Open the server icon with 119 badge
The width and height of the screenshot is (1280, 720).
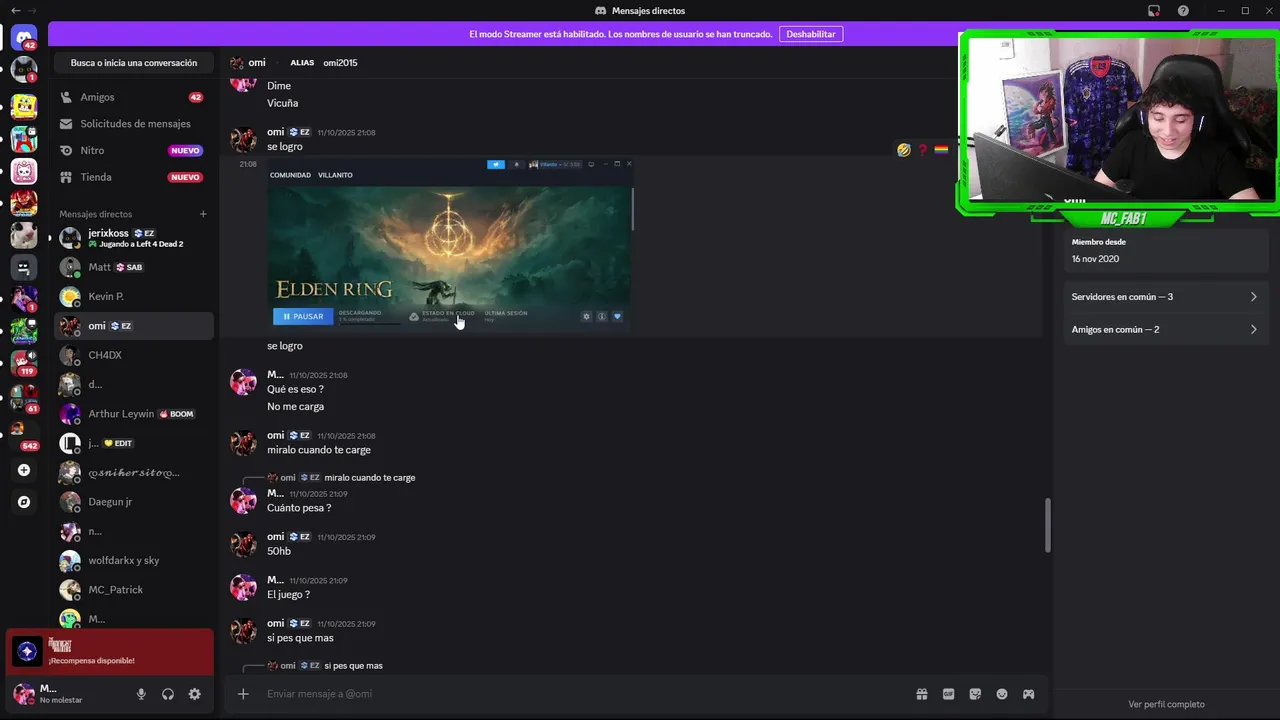point(24,361)
